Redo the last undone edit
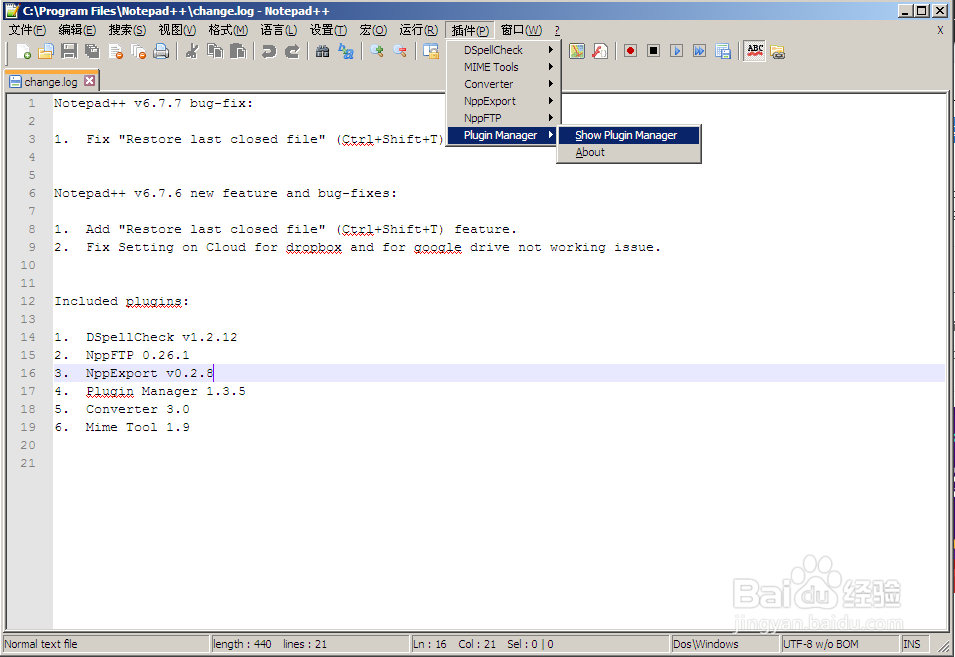 tap(292, 52)
